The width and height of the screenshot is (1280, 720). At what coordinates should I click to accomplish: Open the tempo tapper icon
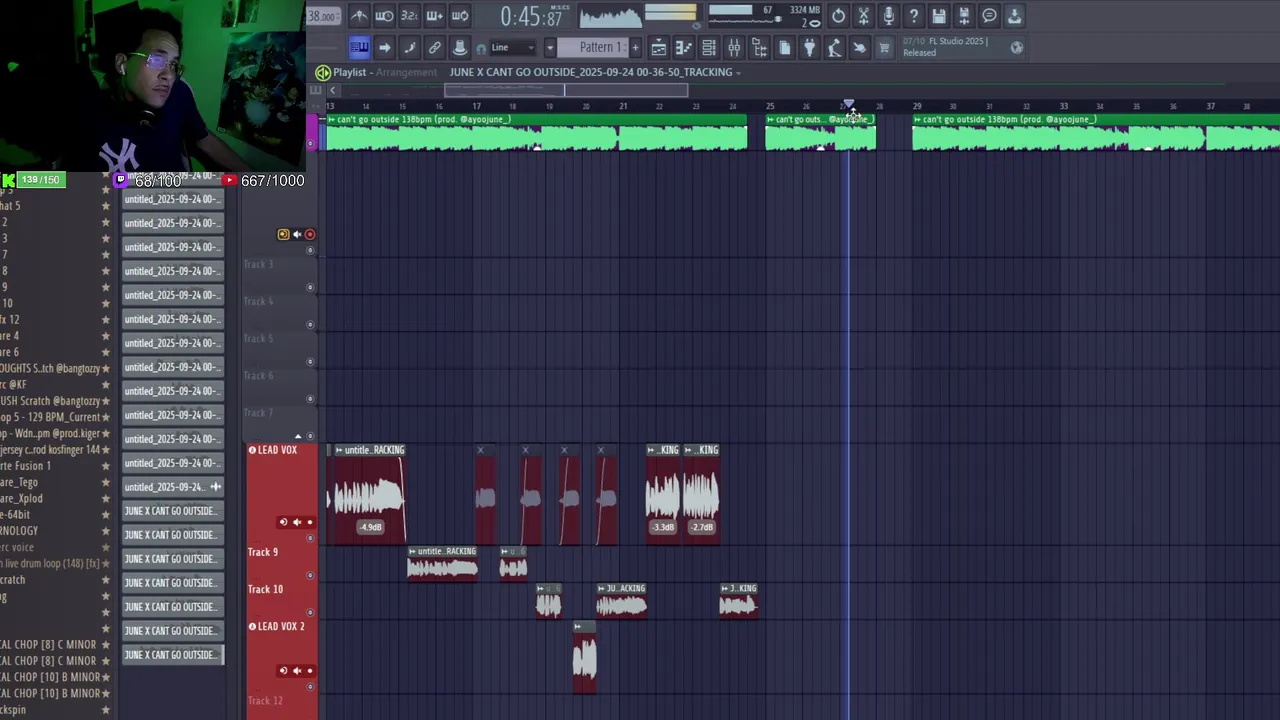[x=834, y=47]
